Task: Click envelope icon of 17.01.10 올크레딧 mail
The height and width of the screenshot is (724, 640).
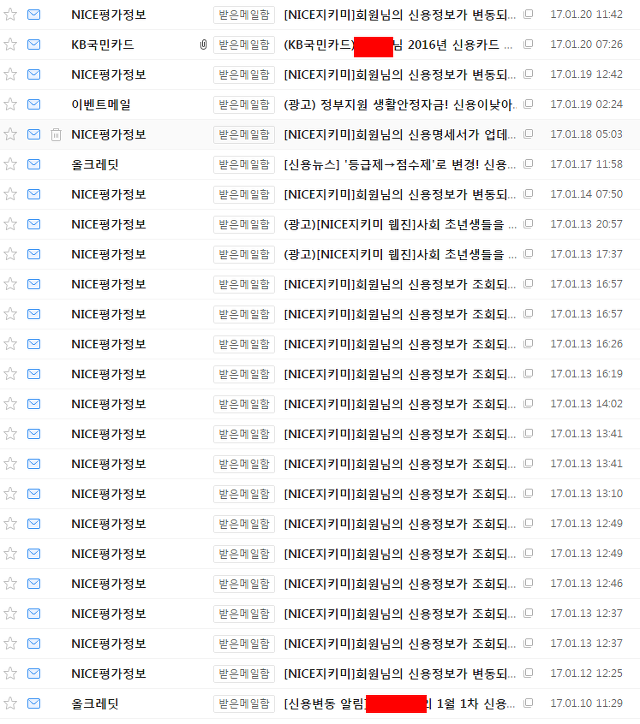Action: 33,703
